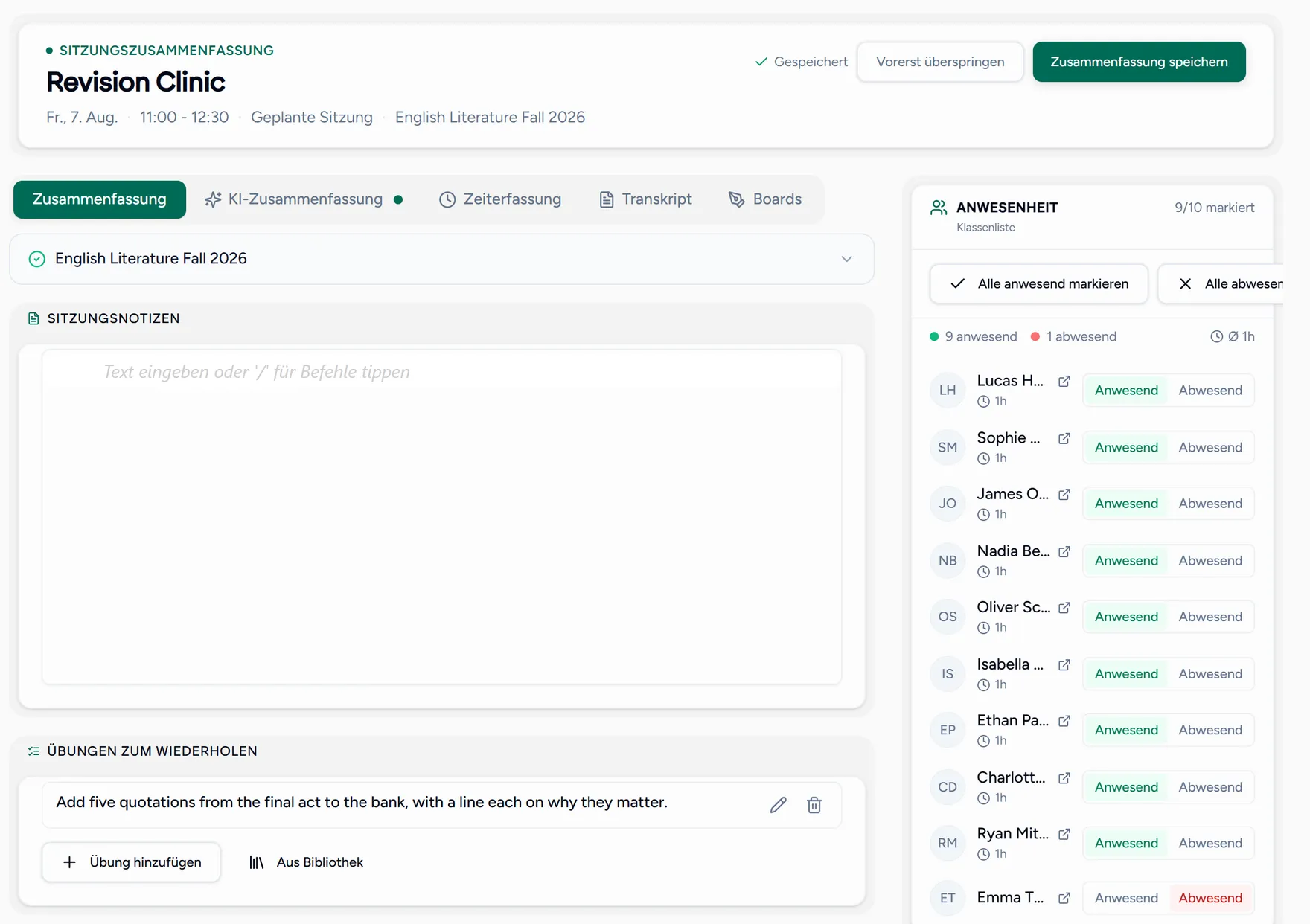Click the 'Fr., 7. Aug.' session date

[82, 118]
